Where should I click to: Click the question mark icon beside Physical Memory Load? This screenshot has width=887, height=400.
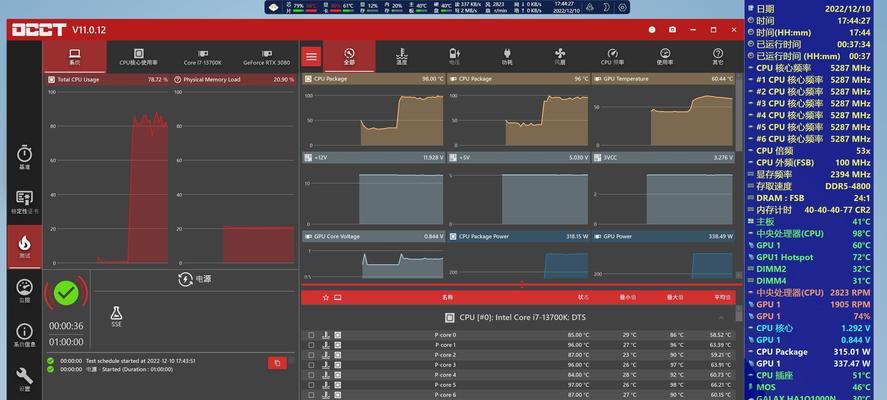[178, 80]
